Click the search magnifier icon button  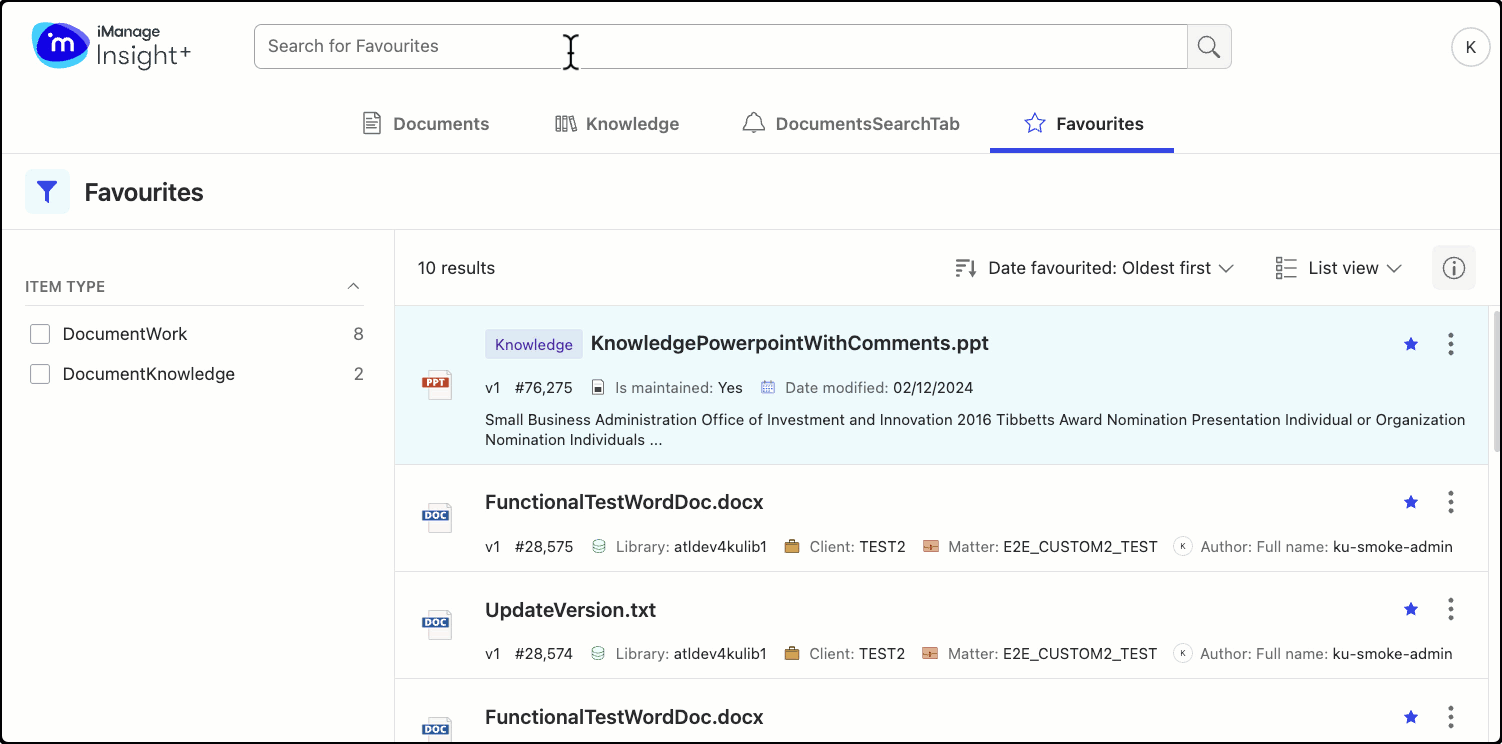(1209, 47)
